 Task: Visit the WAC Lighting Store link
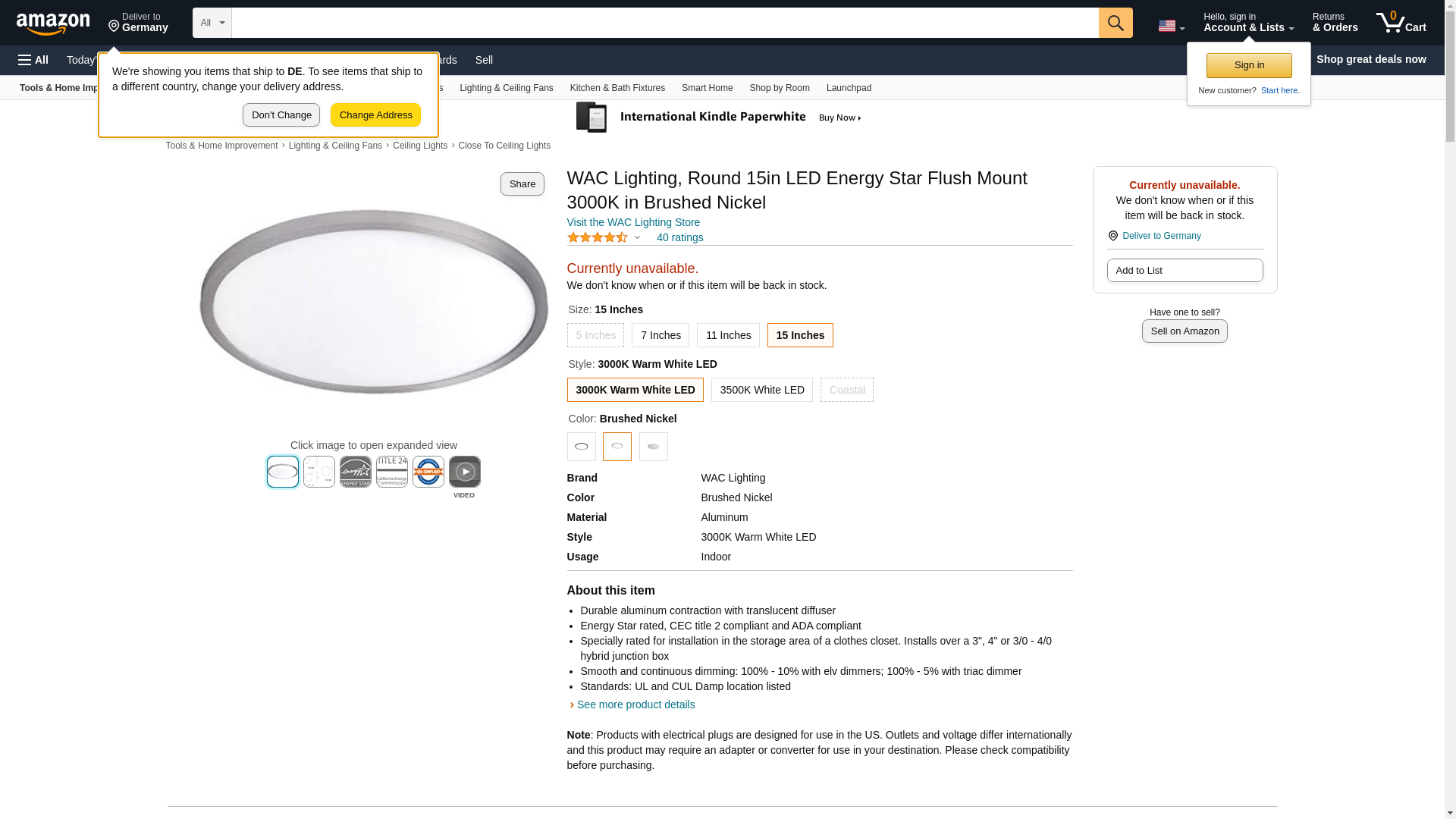(632, 222)
